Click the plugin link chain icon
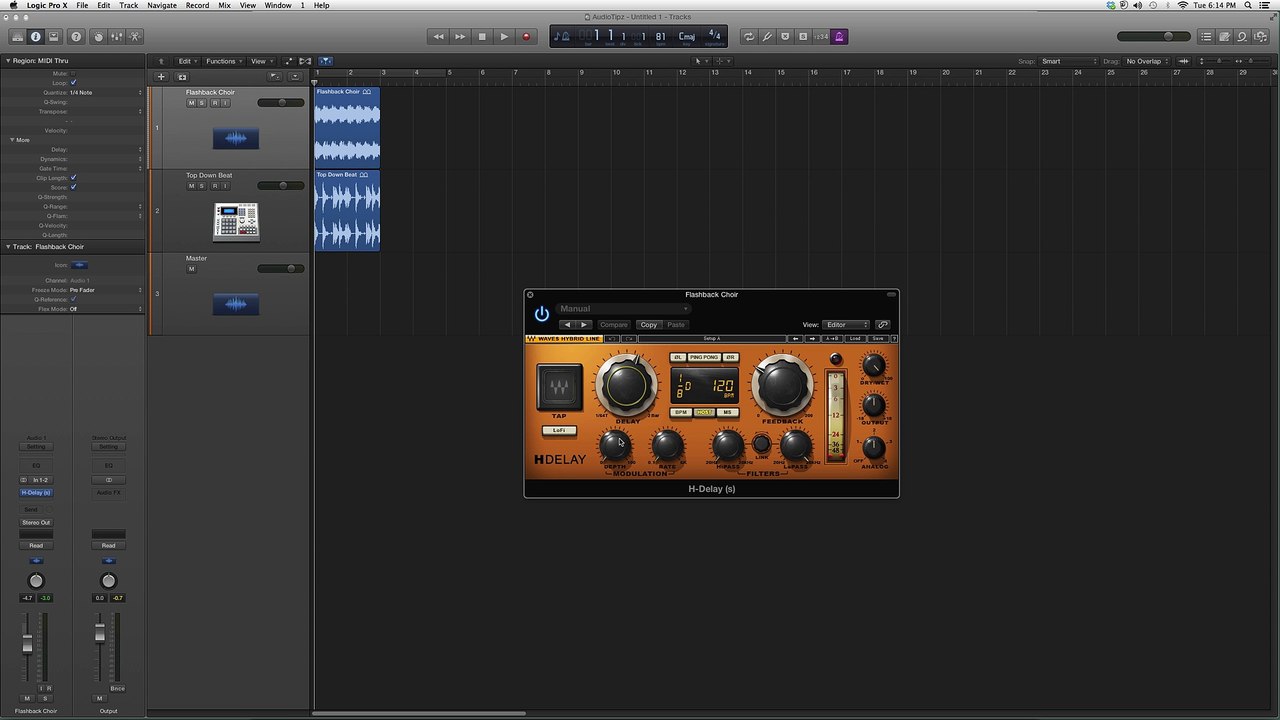The width and height of the screenshot is (1280, 720). (883, 325)
